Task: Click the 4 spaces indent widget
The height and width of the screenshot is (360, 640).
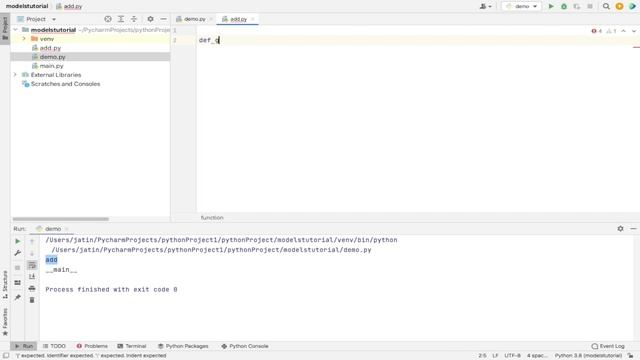Action: [x=537, y=356]
